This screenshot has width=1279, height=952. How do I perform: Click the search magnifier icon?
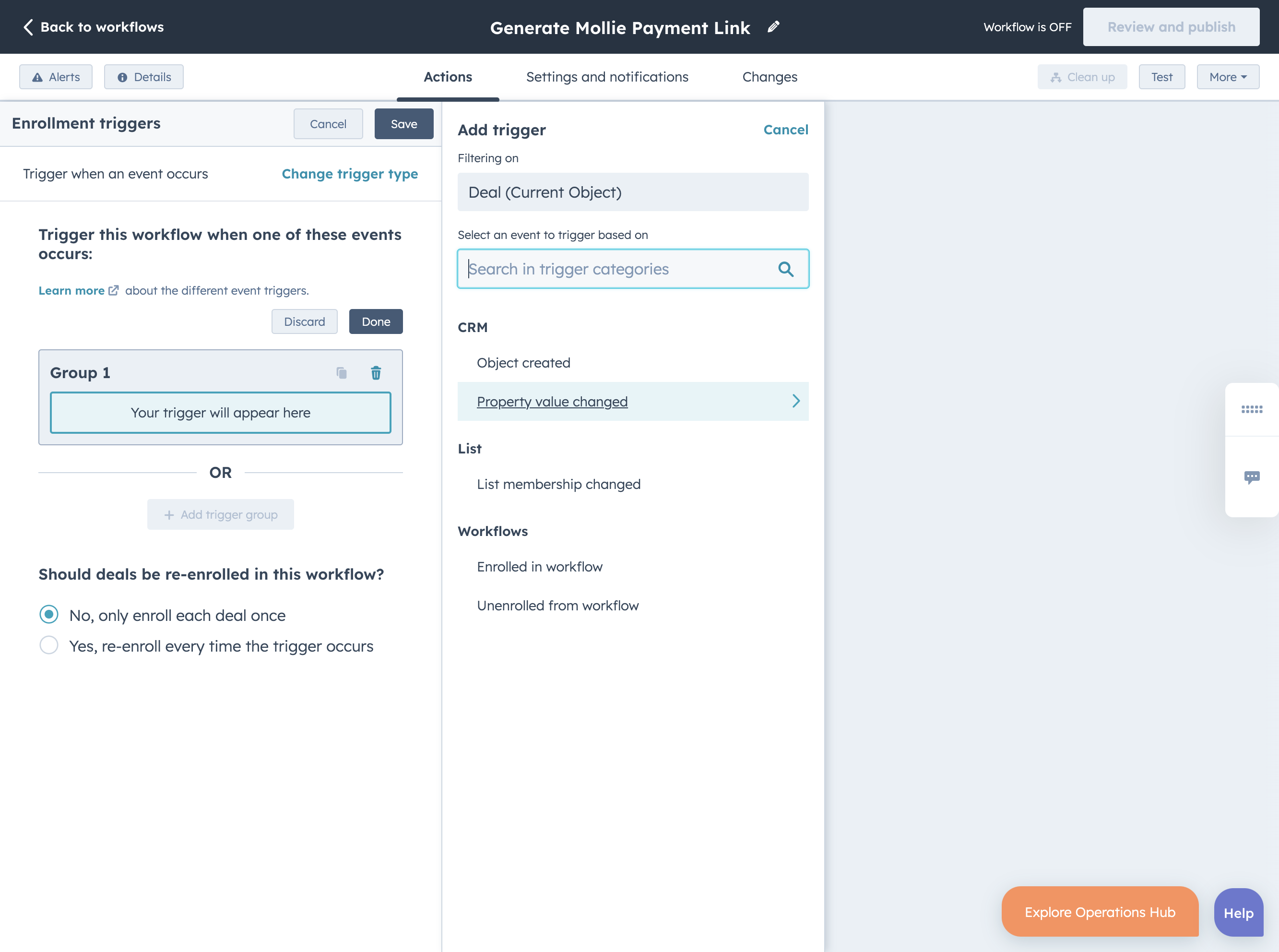click(786, 269)
